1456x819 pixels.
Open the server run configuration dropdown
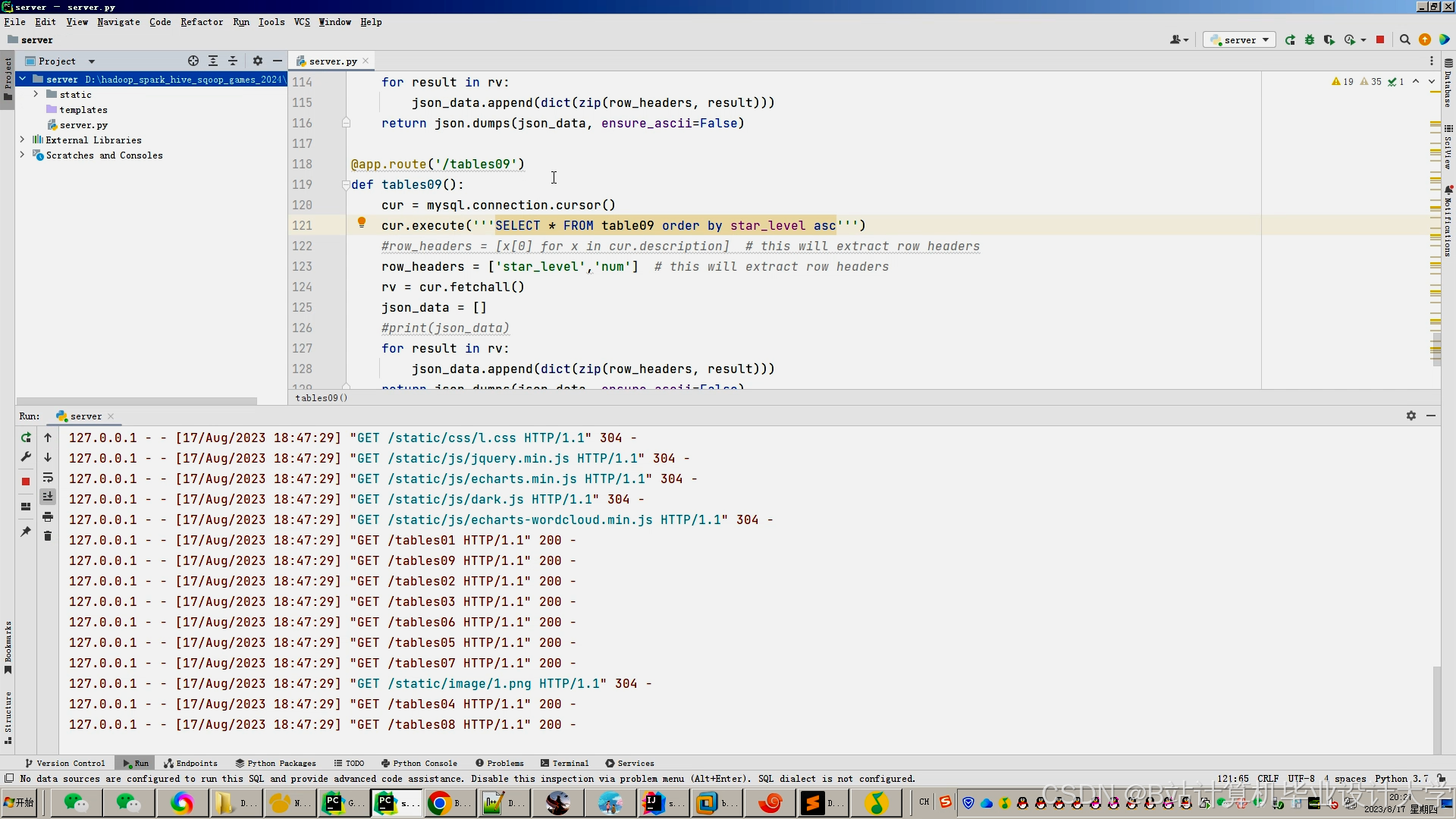(1239, 40)
